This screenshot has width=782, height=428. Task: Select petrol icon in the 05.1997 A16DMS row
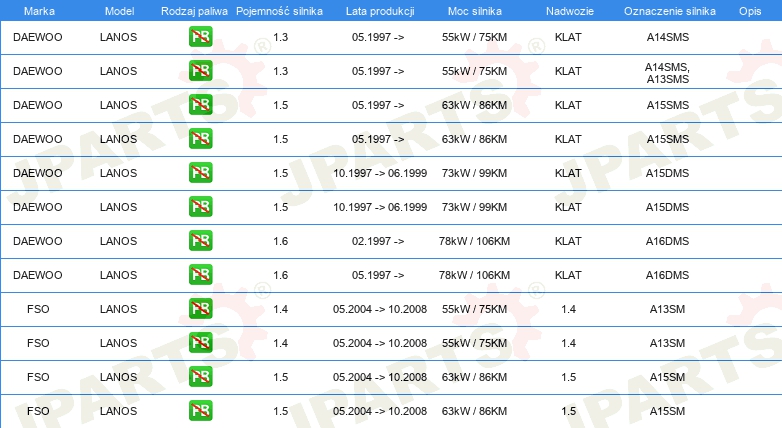200,274
